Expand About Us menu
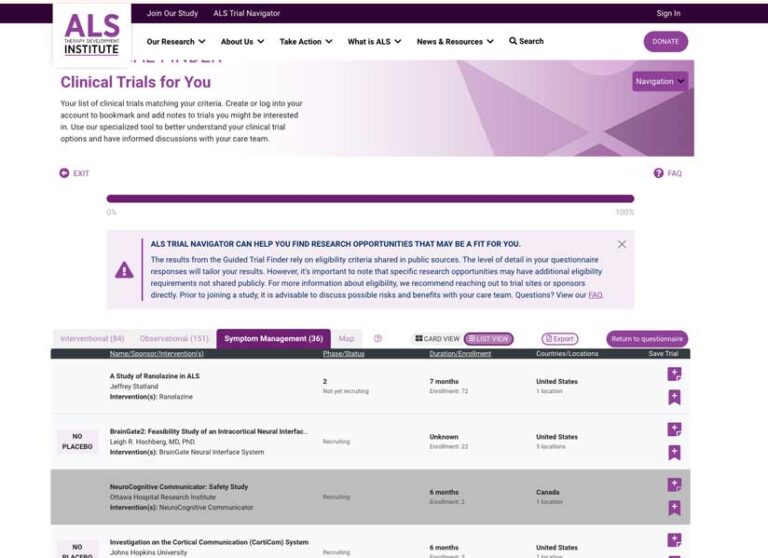This screenshot has width=768, height=558. coord(242,42)
